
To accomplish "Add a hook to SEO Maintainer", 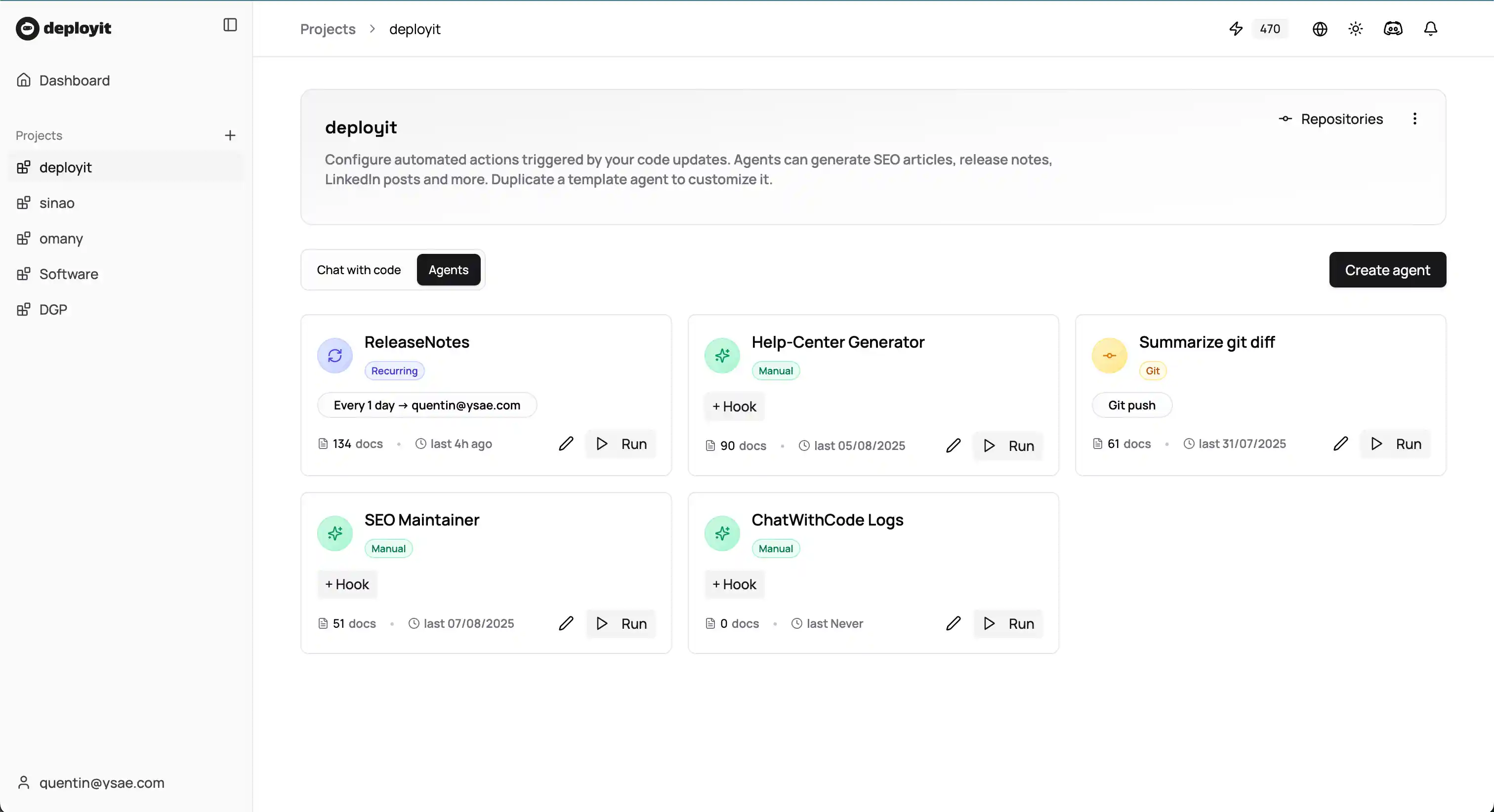I will click(x=346, y=584).
